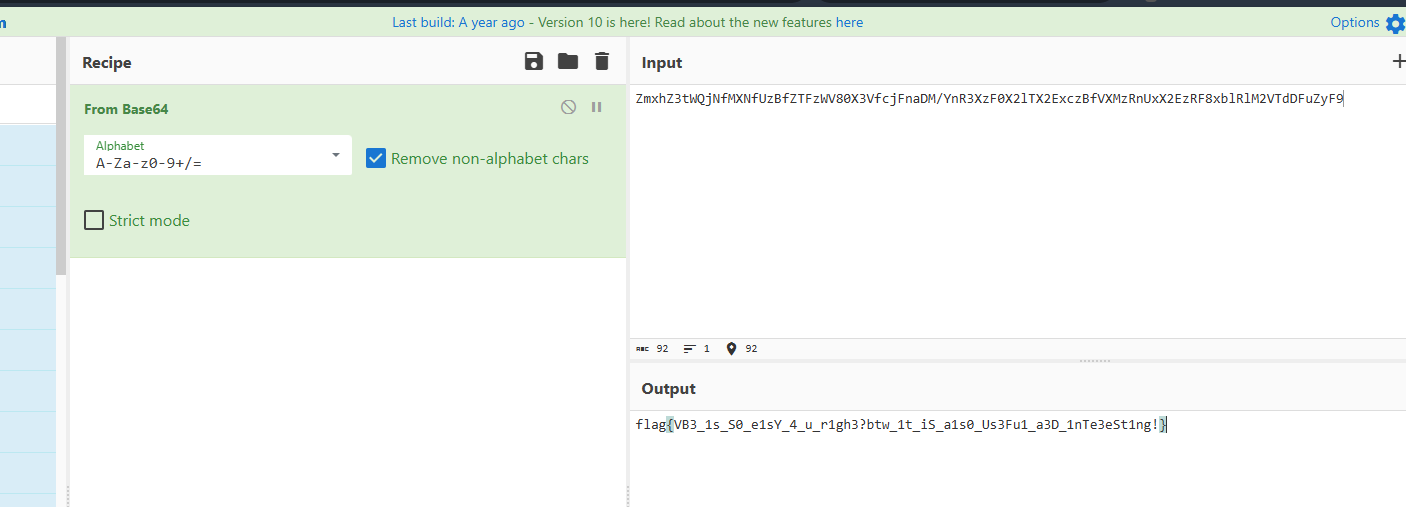
Task: Save the current recipe
Action: pyautogui.click(x=534, y=62)
